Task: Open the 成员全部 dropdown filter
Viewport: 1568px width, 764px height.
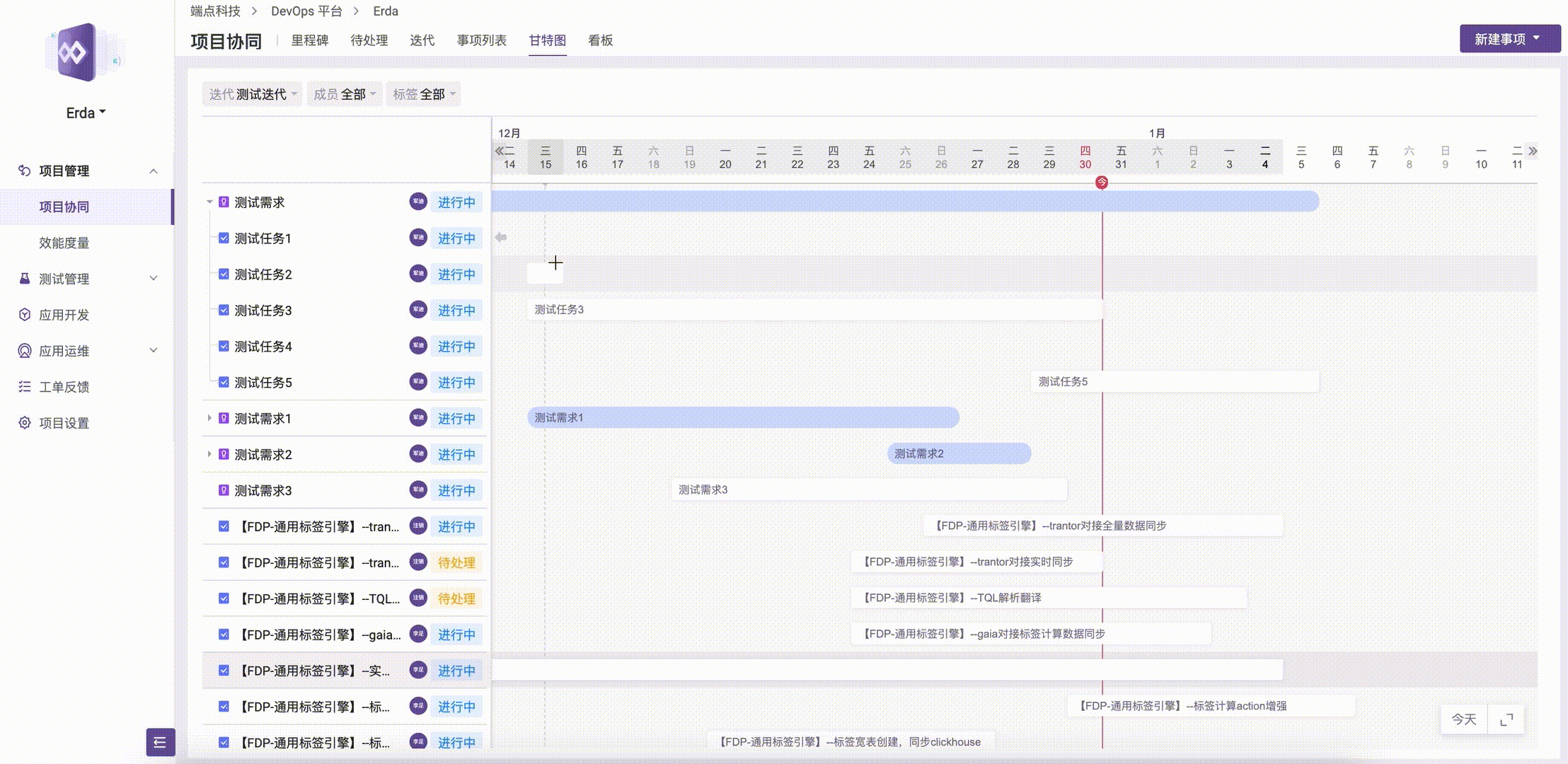Action: point(345,93)
